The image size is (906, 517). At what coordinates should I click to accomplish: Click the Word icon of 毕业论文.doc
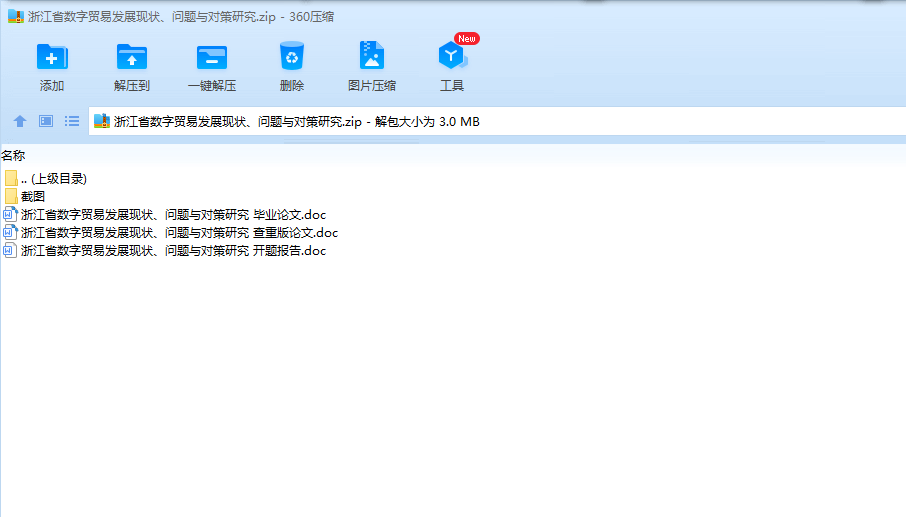pyautogui.click(x=10, y=215)
